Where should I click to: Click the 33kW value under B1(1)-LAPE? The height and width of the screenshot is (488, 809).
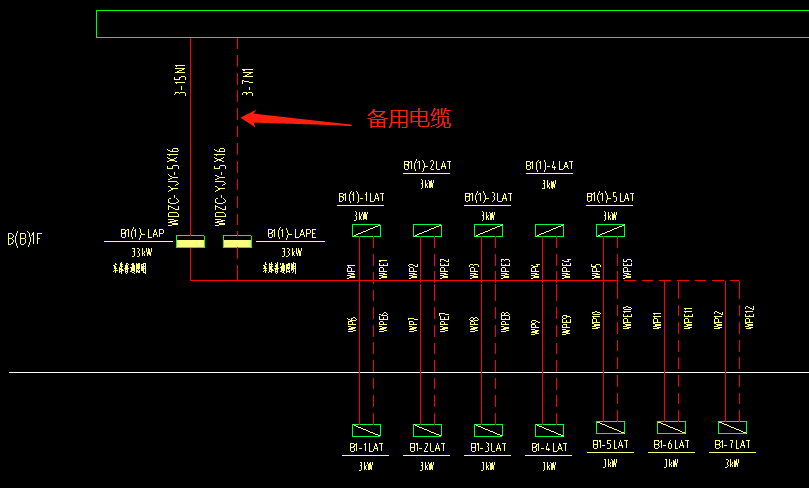292,253
